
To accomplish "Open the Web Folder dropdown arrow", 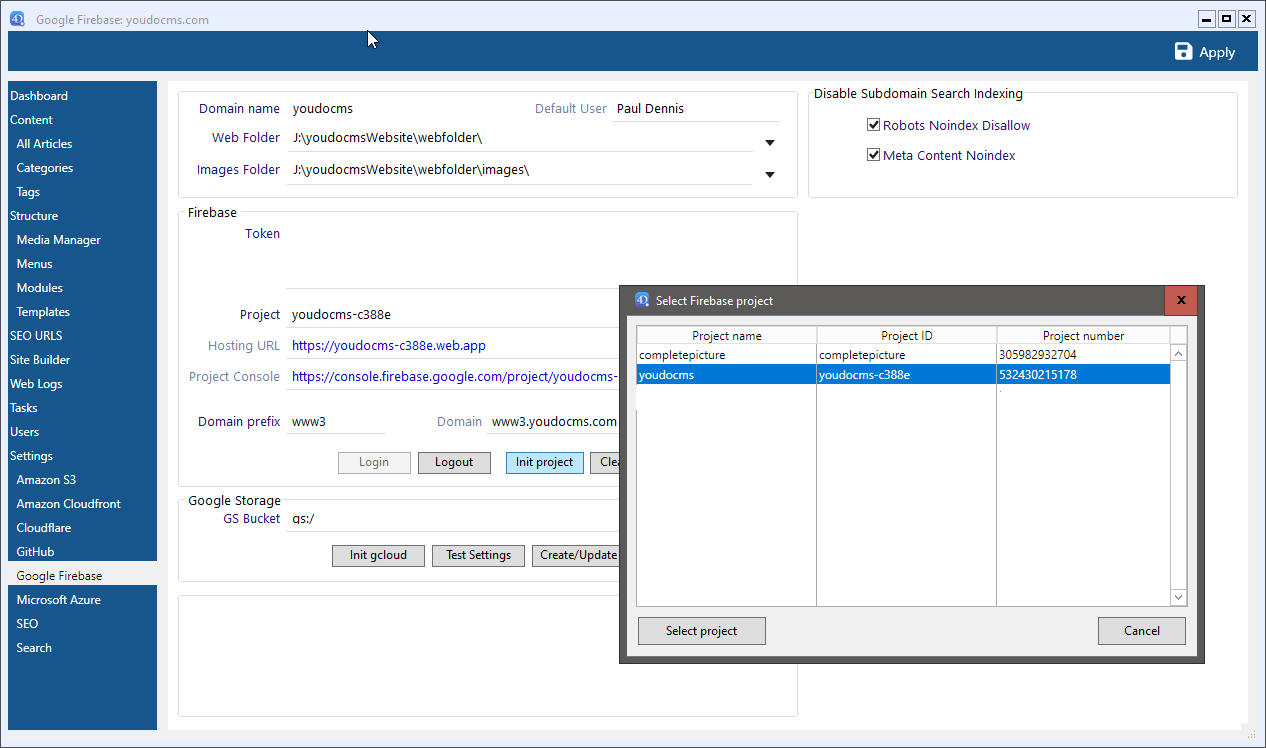I will 770,143.
